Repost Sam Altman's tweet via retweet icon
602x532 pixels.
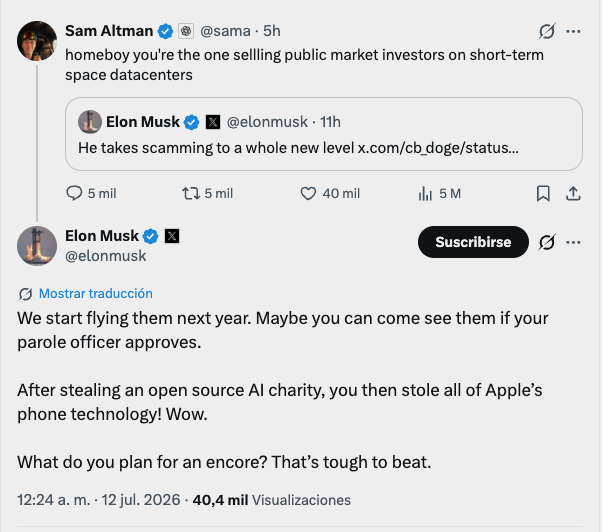click(191, 193)
